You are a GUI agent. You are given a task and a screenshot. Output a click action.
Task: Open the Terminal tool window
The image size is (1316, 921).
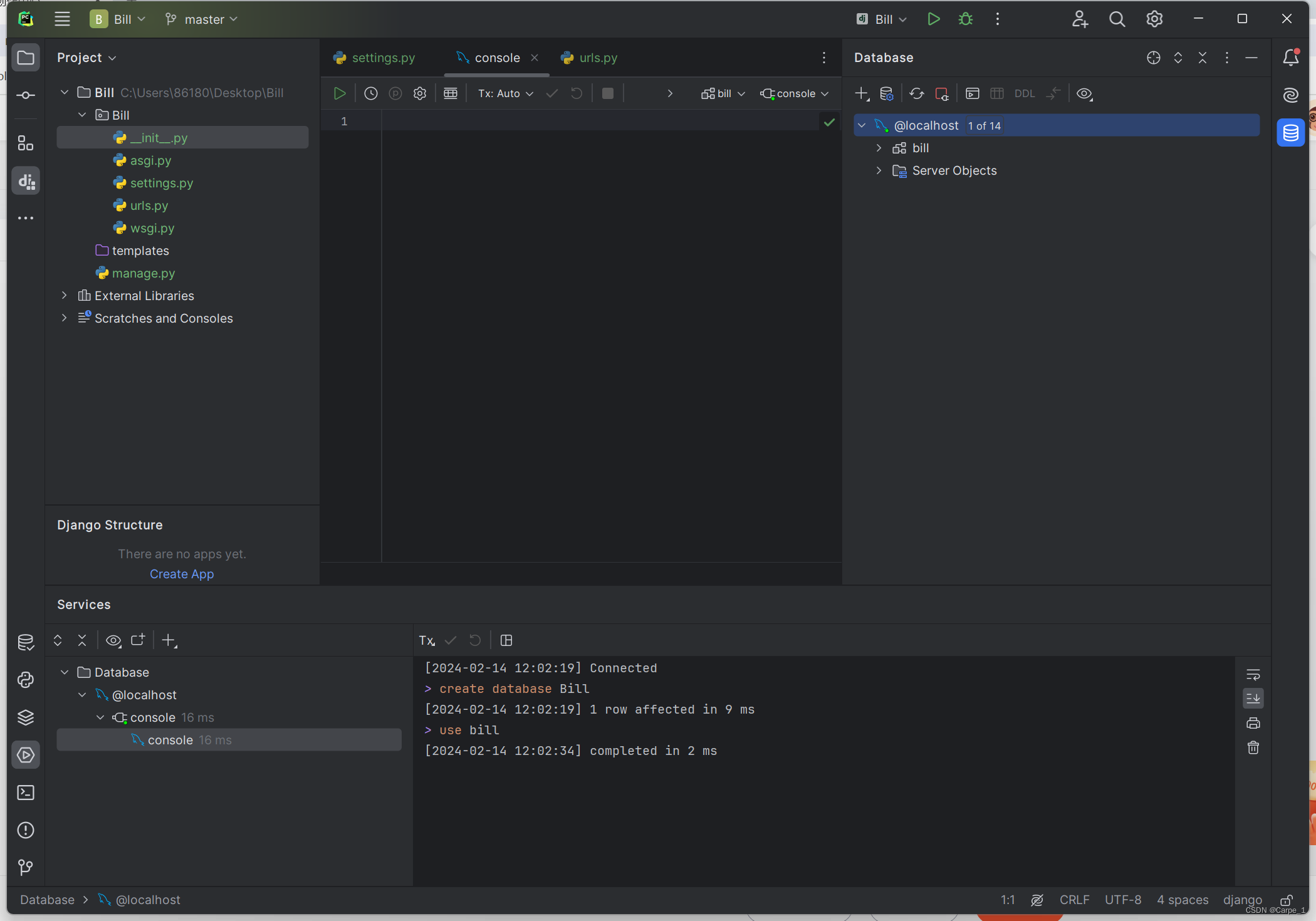click(x=26, y=793)
